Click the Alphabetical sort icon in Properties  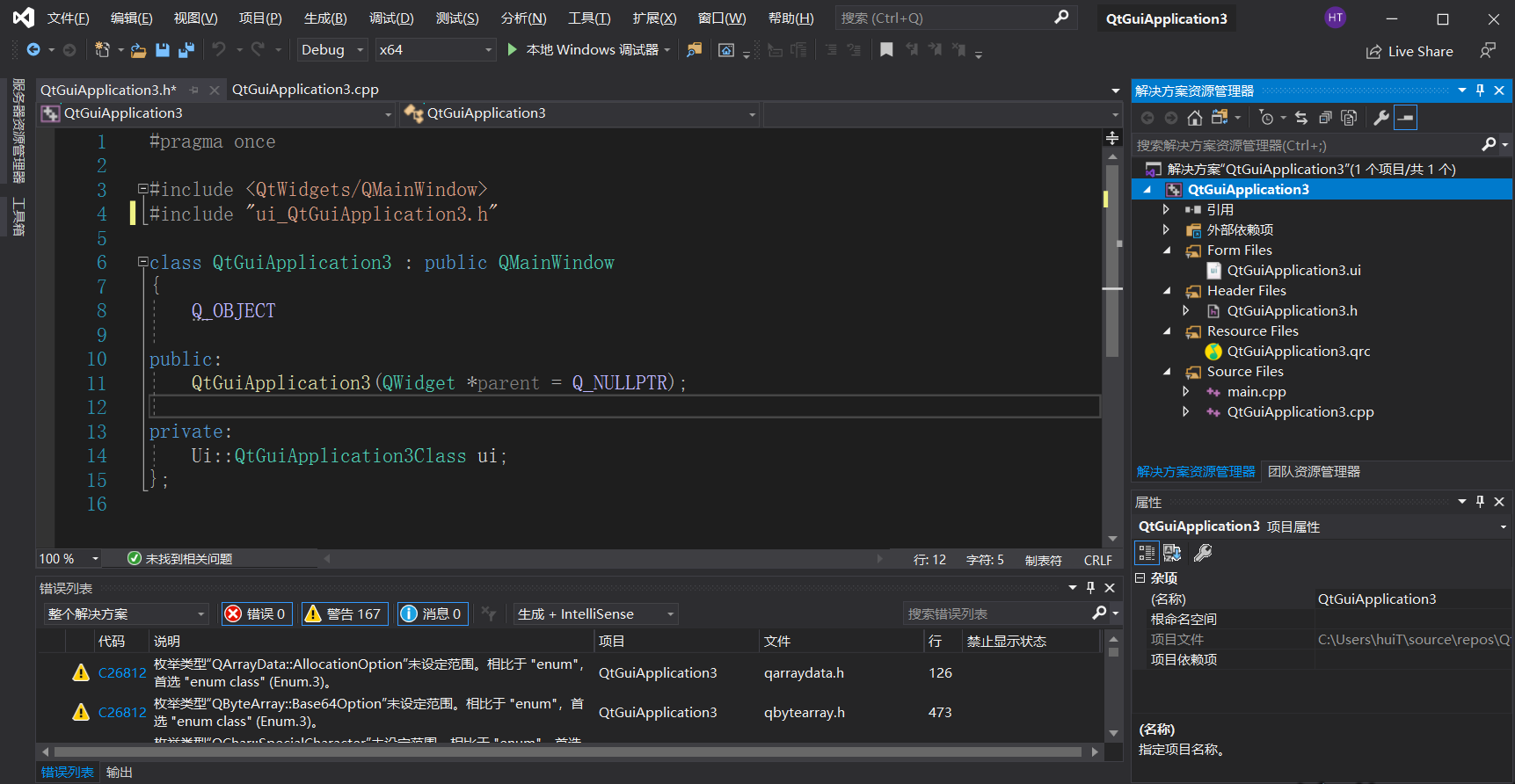(x=1173, y=553)
